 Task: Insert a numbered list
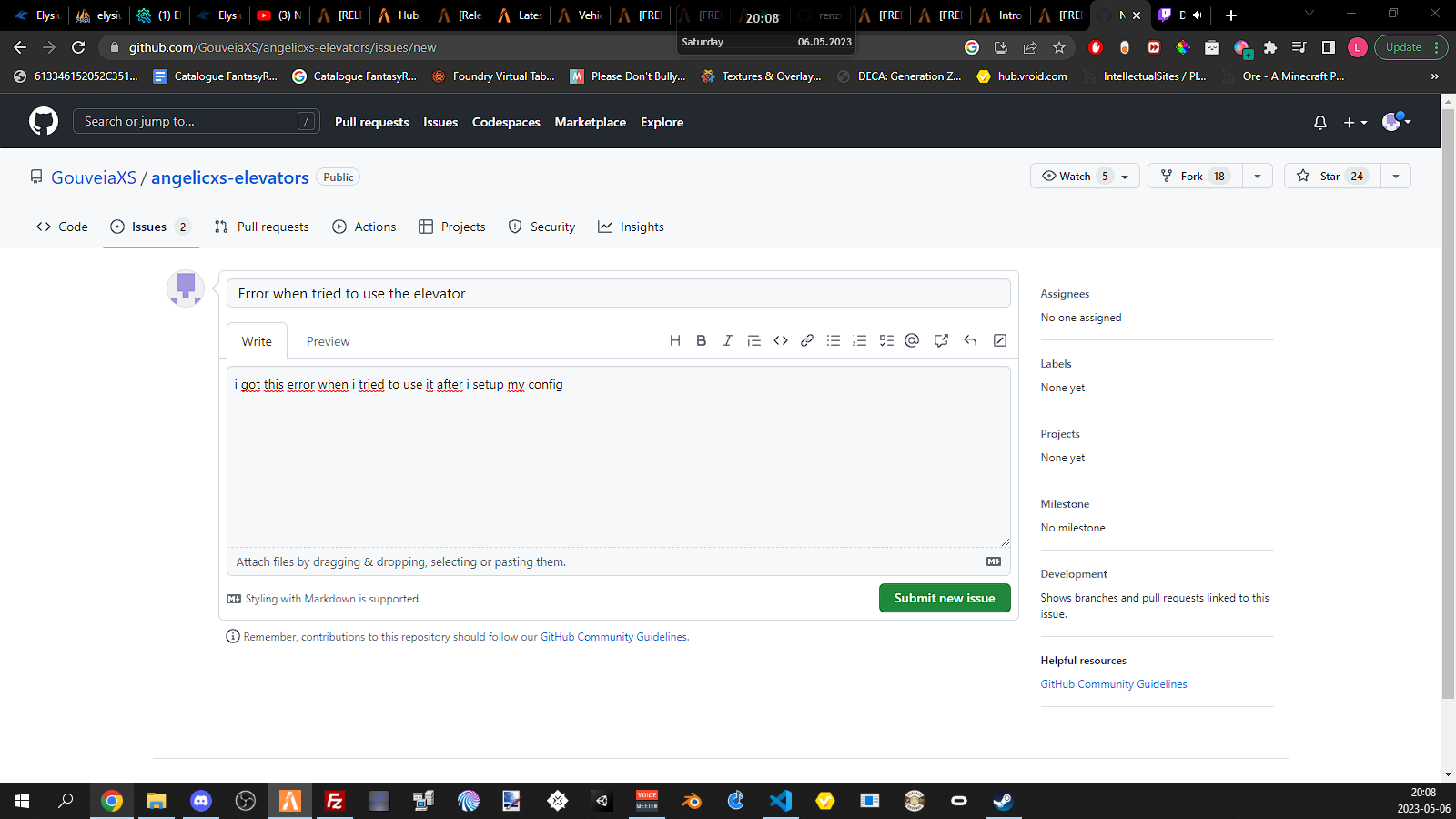coord(859,339)
